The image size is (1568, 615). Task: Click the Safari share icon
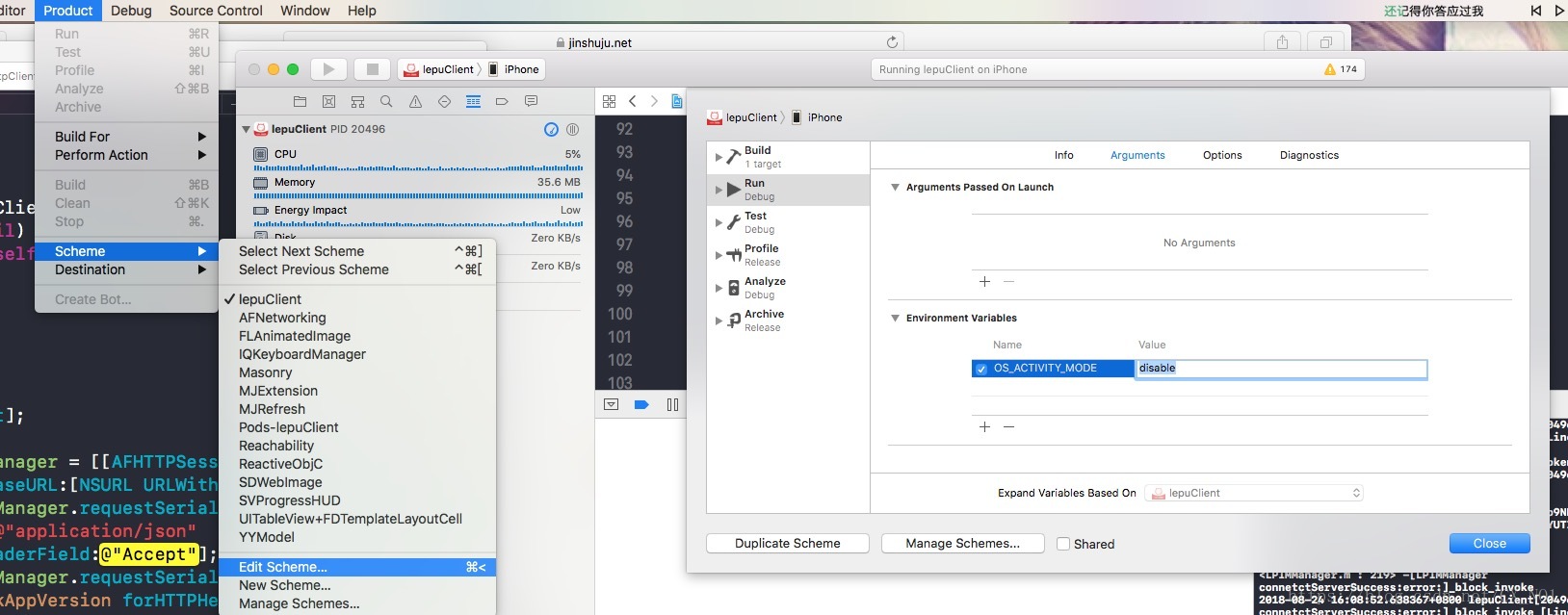tap(1282, 42)
